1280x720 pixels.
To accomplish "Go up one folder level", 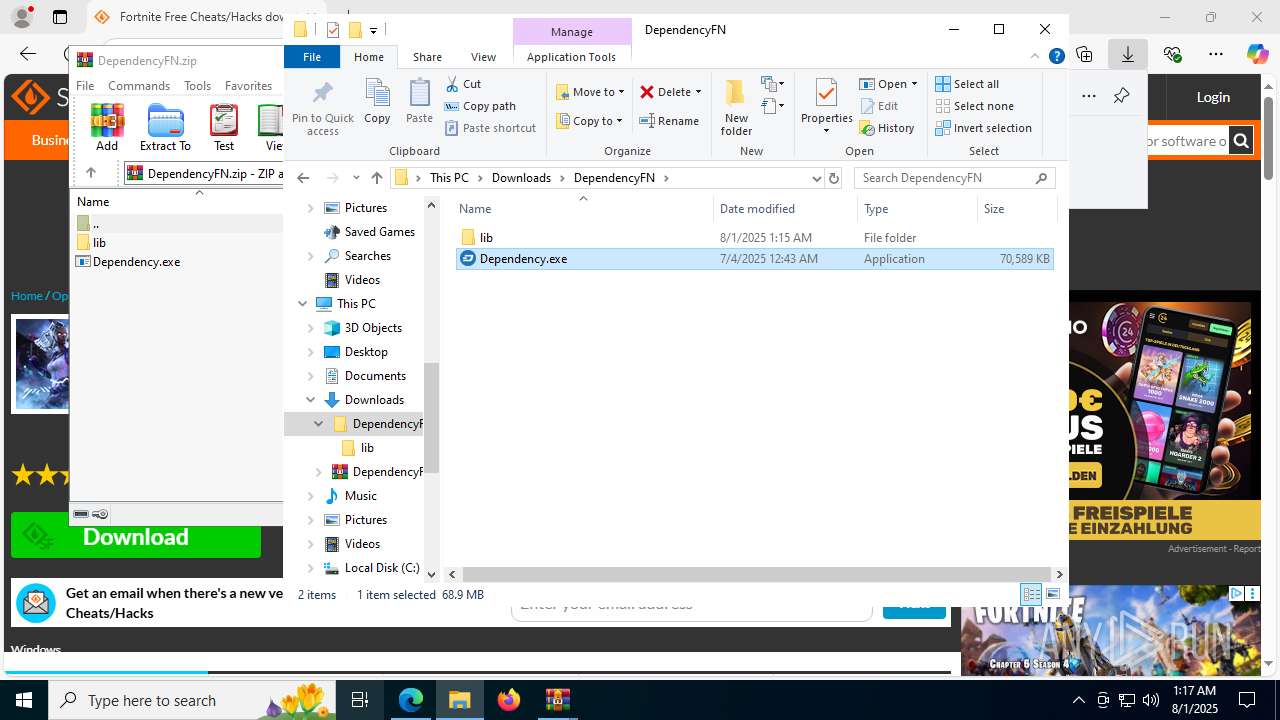I will pyautogui.click(x=376, y=178).
